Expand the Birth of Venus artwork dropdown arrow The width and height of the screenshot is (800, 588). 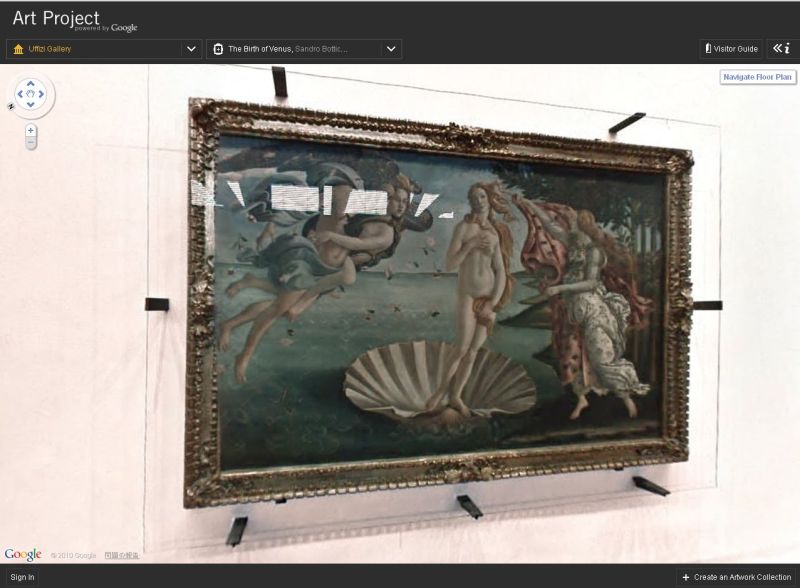(391, 49)
